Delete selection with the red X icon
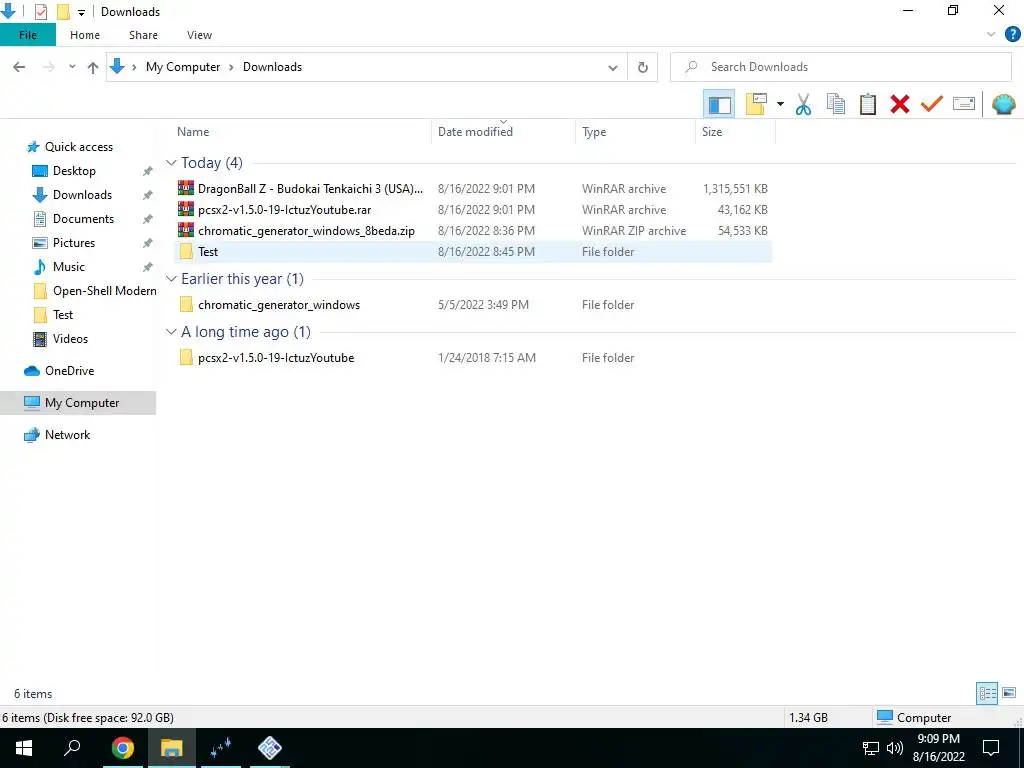 tap(900, 104)
